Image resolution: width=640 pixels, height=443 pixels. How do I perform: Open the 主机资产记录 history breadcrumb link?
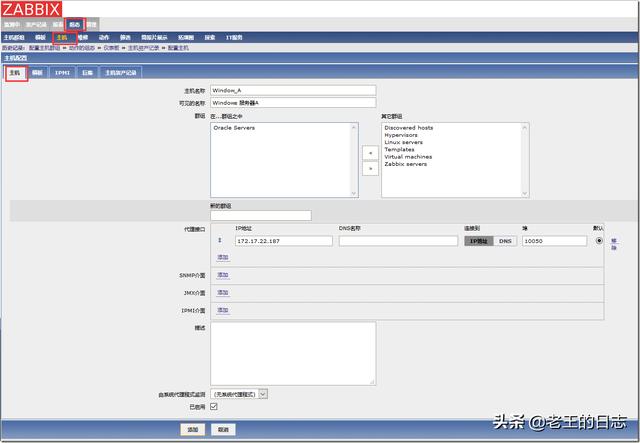click(x=143, y=48)
